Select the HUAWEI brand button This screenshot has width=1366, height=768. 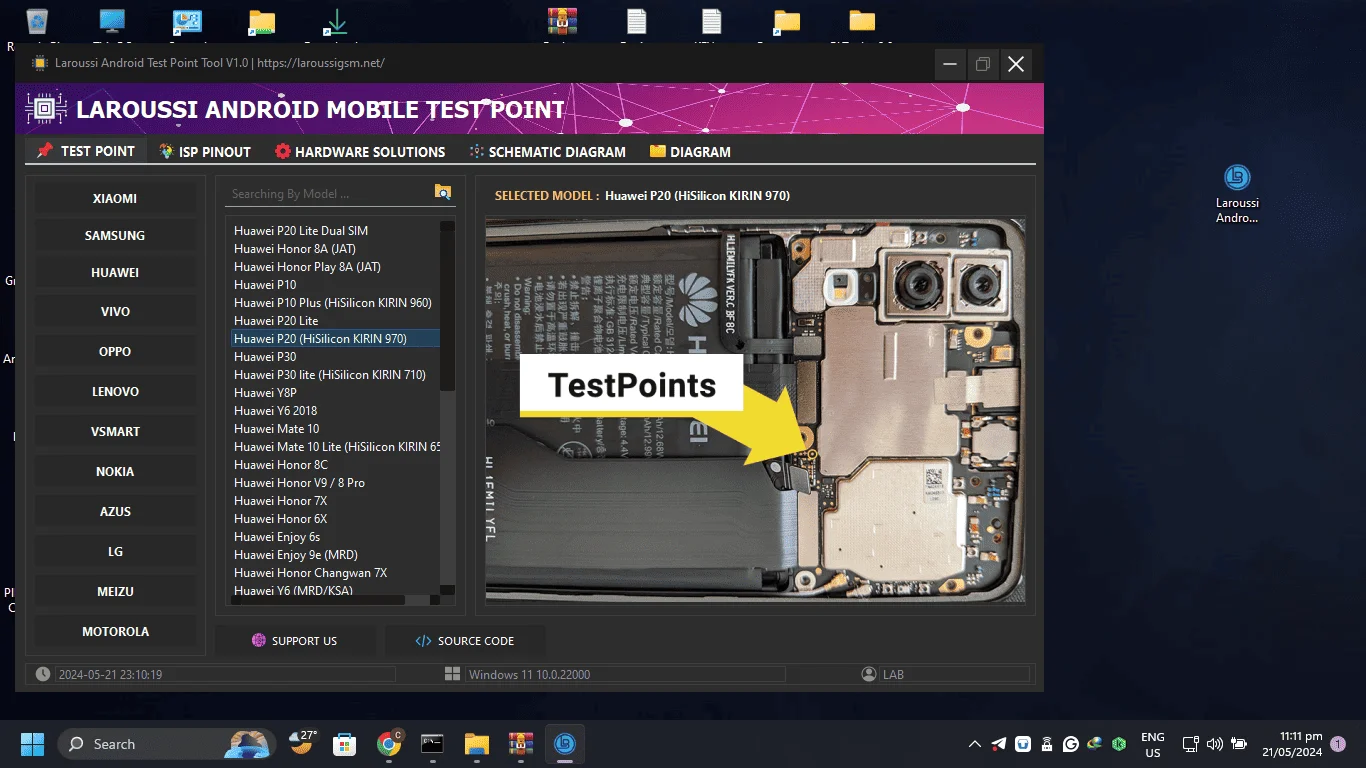coord(115,272)
